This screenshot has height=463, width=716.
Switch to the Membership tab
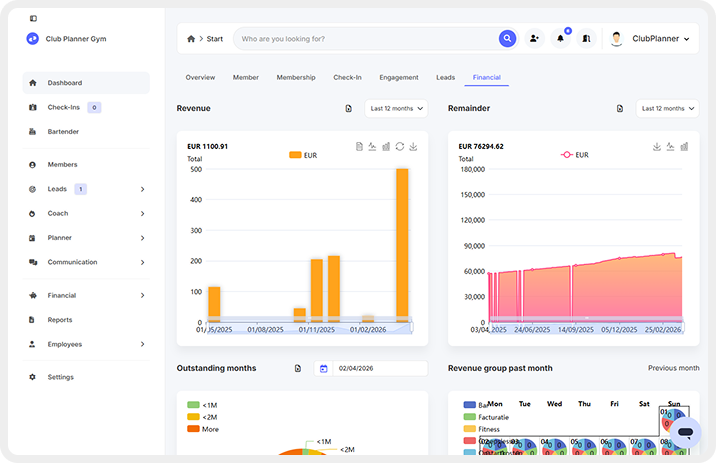coord(296,77)
